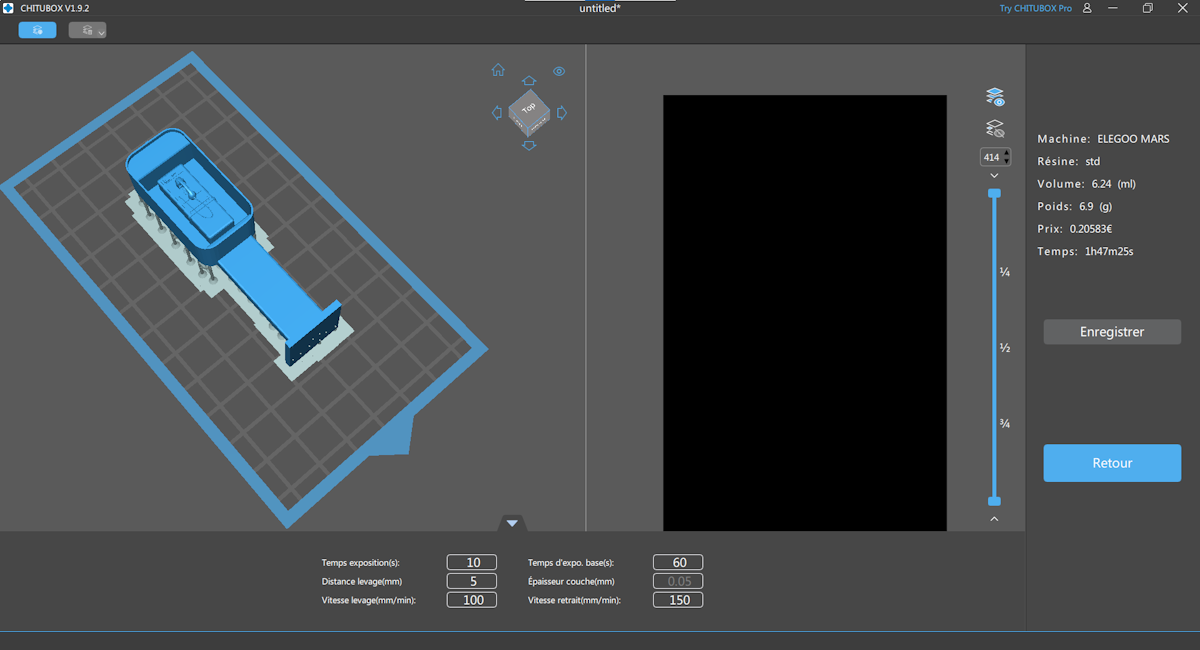Open the user account icon in title bar
Screen dimensions: 1200x650
[x=1087, y=8]
